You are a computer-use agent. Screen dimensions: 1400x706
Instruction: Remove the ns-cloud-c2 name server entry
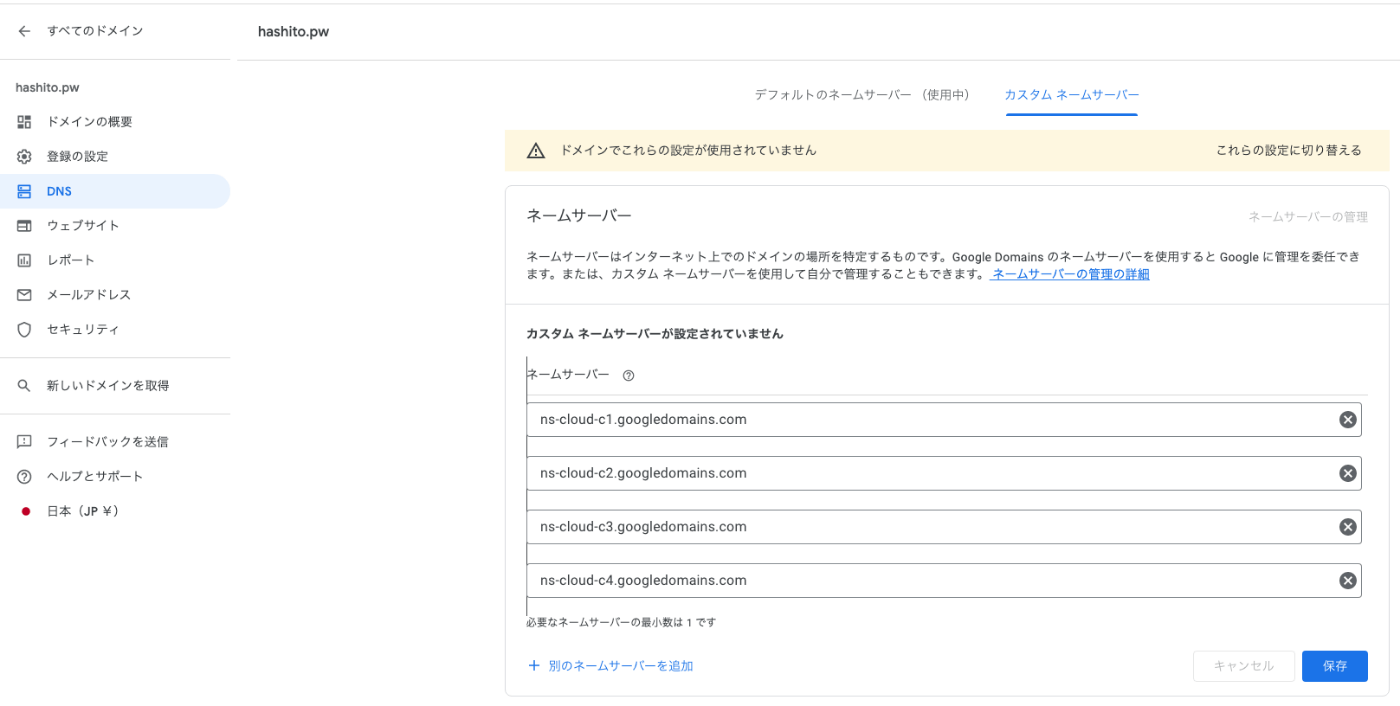(1347, 473)
